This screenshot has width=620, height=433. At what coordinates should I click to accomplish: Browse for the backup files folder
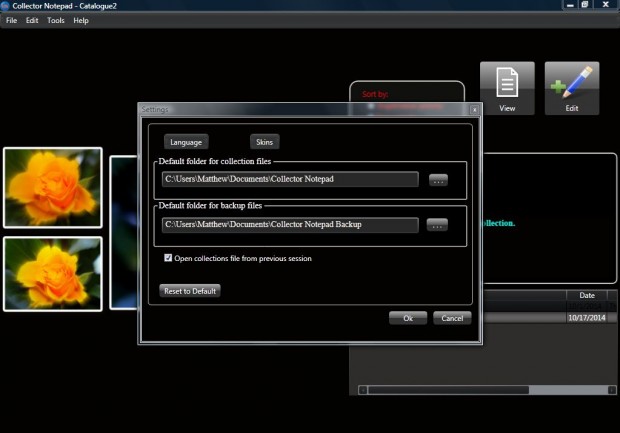[x=438, y=225]
